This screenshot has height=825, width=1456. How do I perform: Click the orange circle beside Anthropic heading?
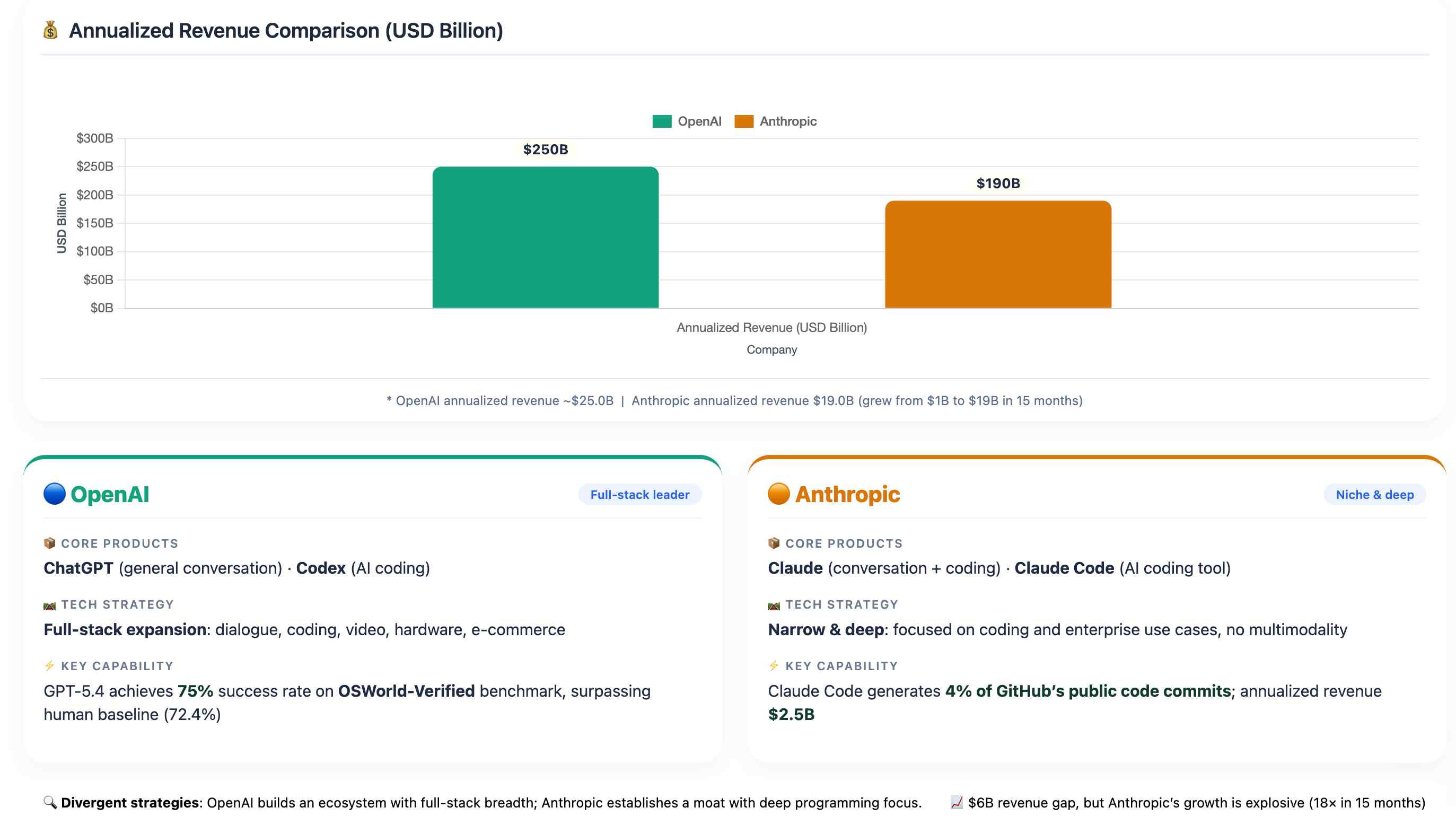click(x=778, y=494)
